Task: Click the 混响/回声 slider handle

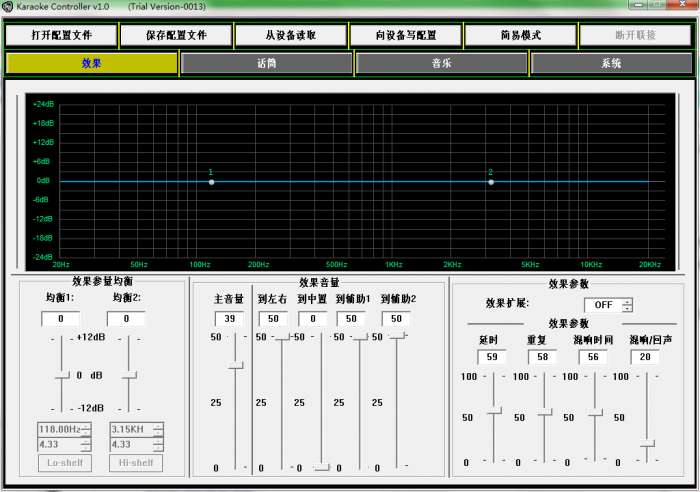Action: click(647, 442)
